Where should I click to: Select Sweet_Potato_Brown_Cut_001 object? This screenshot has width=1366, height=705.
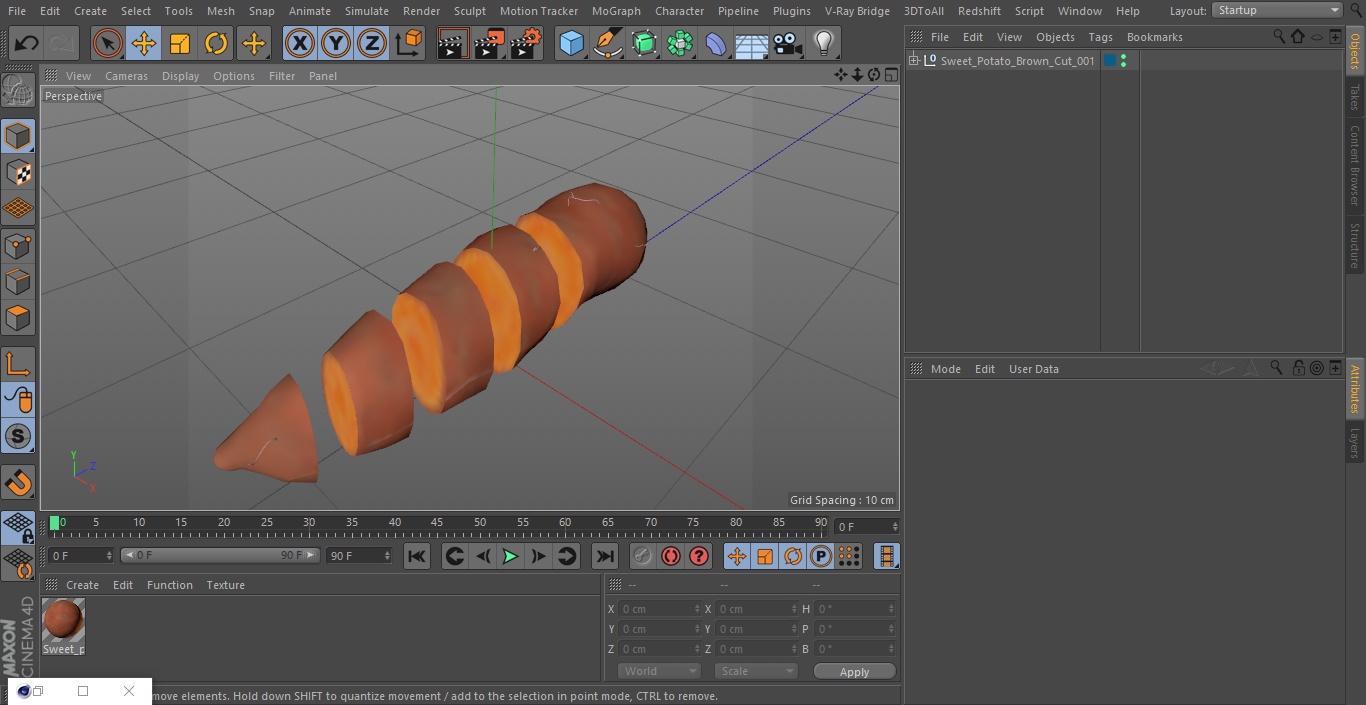[1017, 61]
